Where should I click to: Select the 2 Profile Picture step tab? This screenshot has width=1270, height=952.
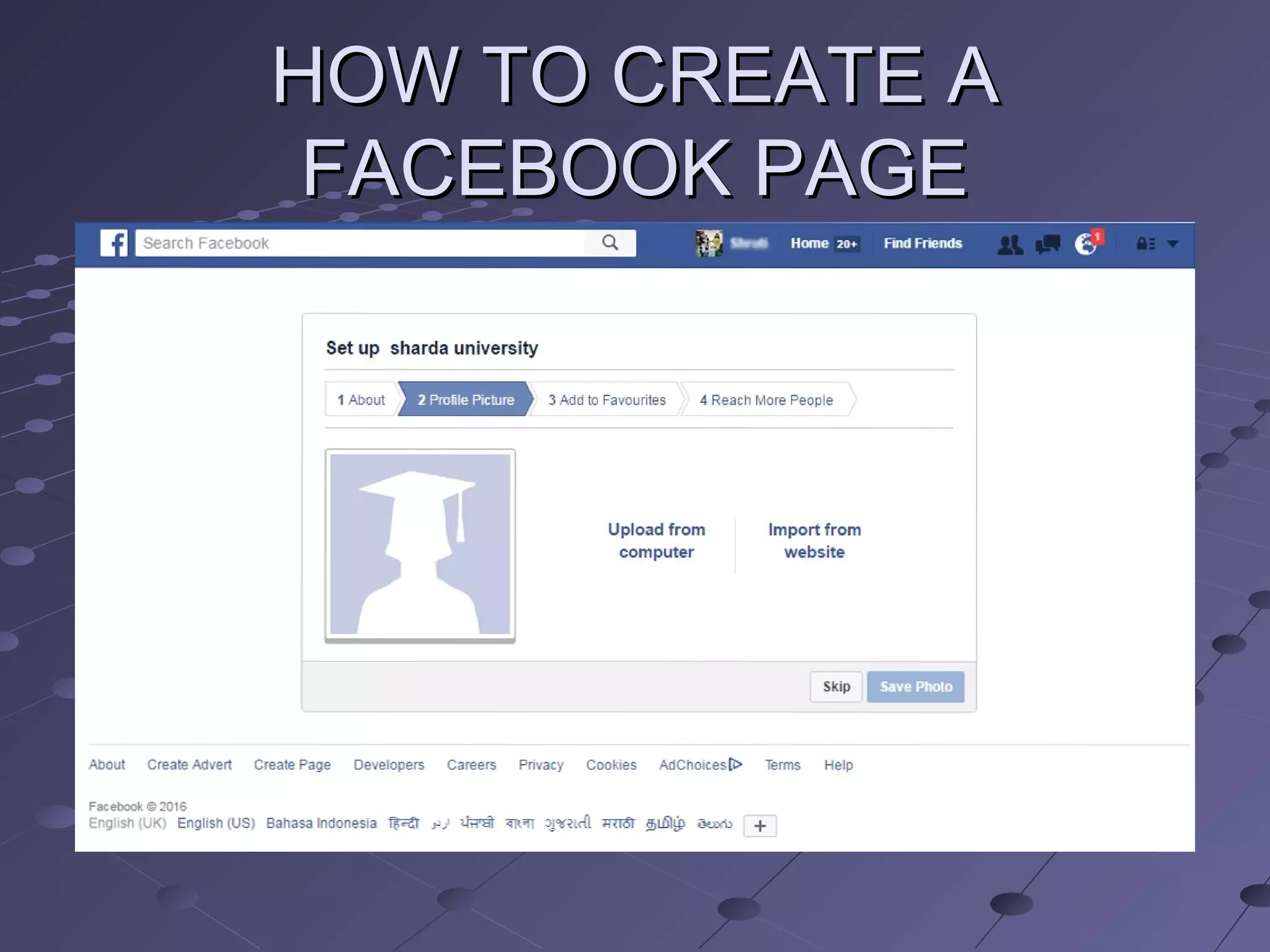pos(466,400)
